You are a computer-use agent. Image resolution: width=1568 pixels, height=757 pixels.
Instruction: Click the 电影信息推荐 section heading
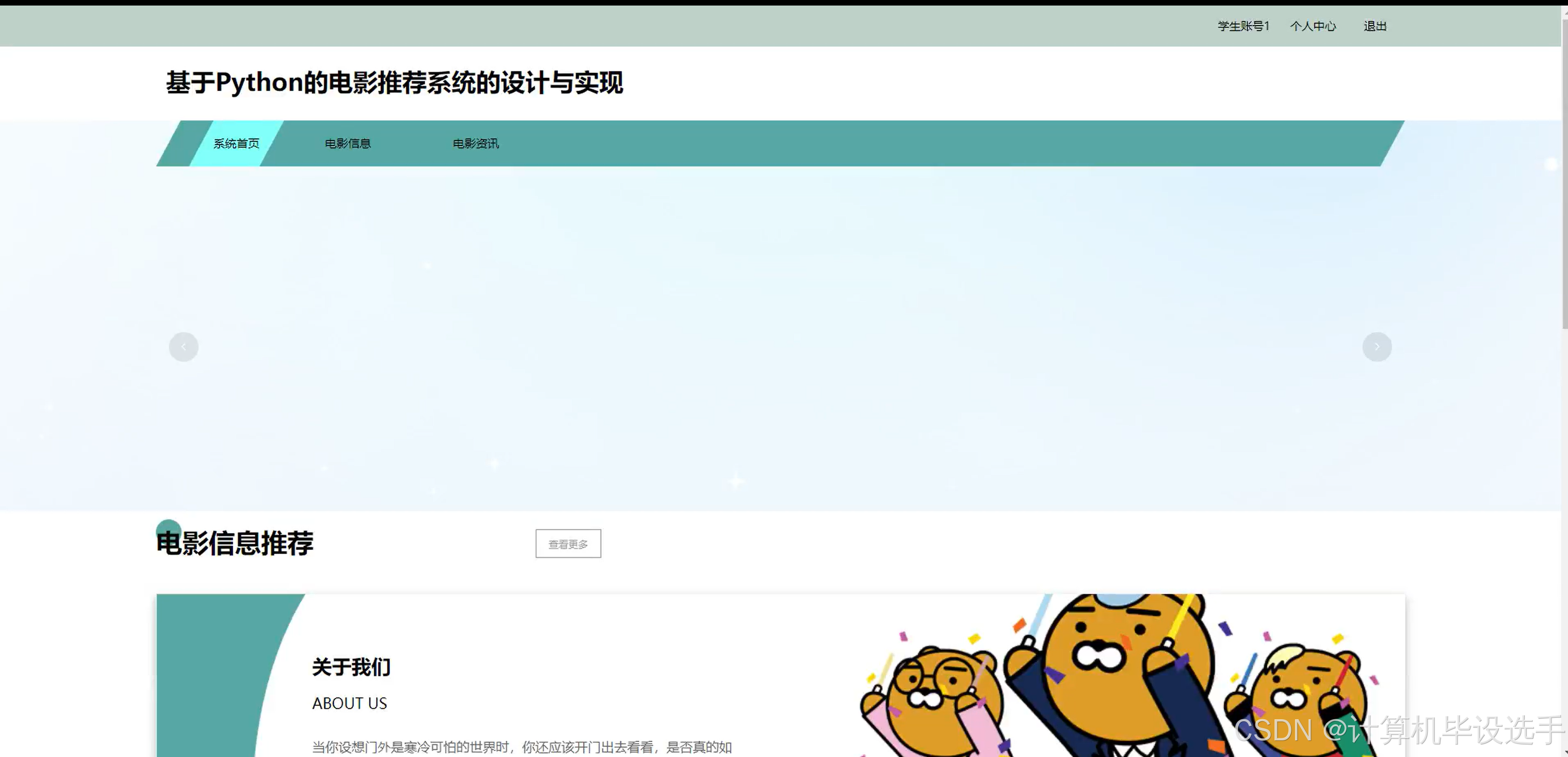coord(235,542)
